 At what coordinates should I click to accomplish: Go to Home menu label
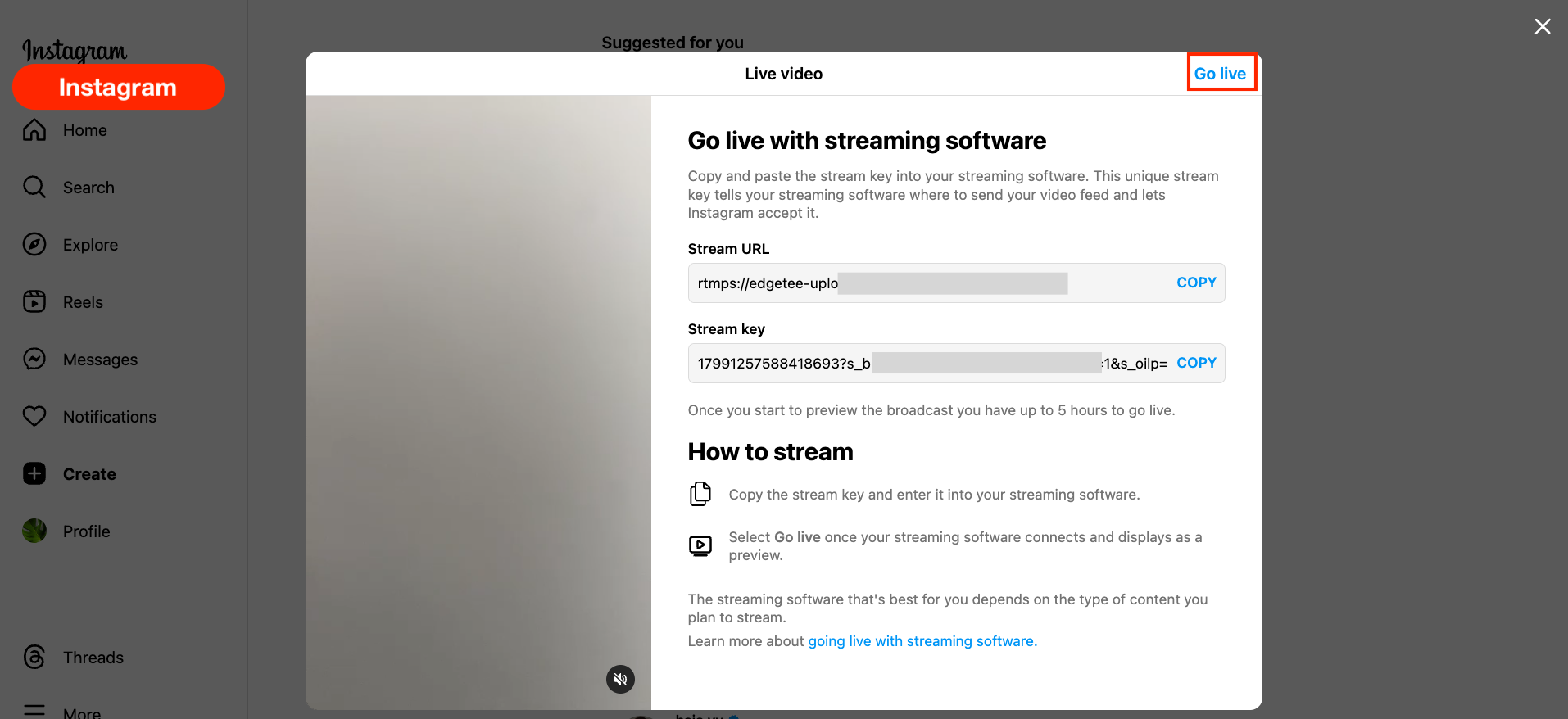pos(85,130)
